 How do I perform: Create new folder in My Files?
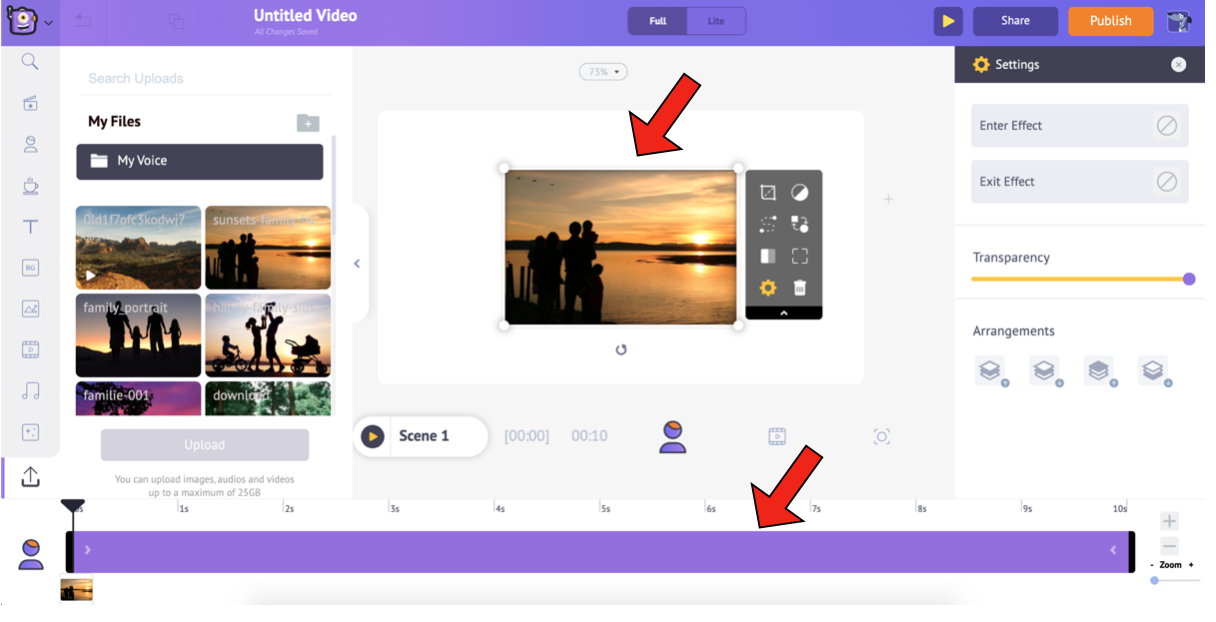307,123
